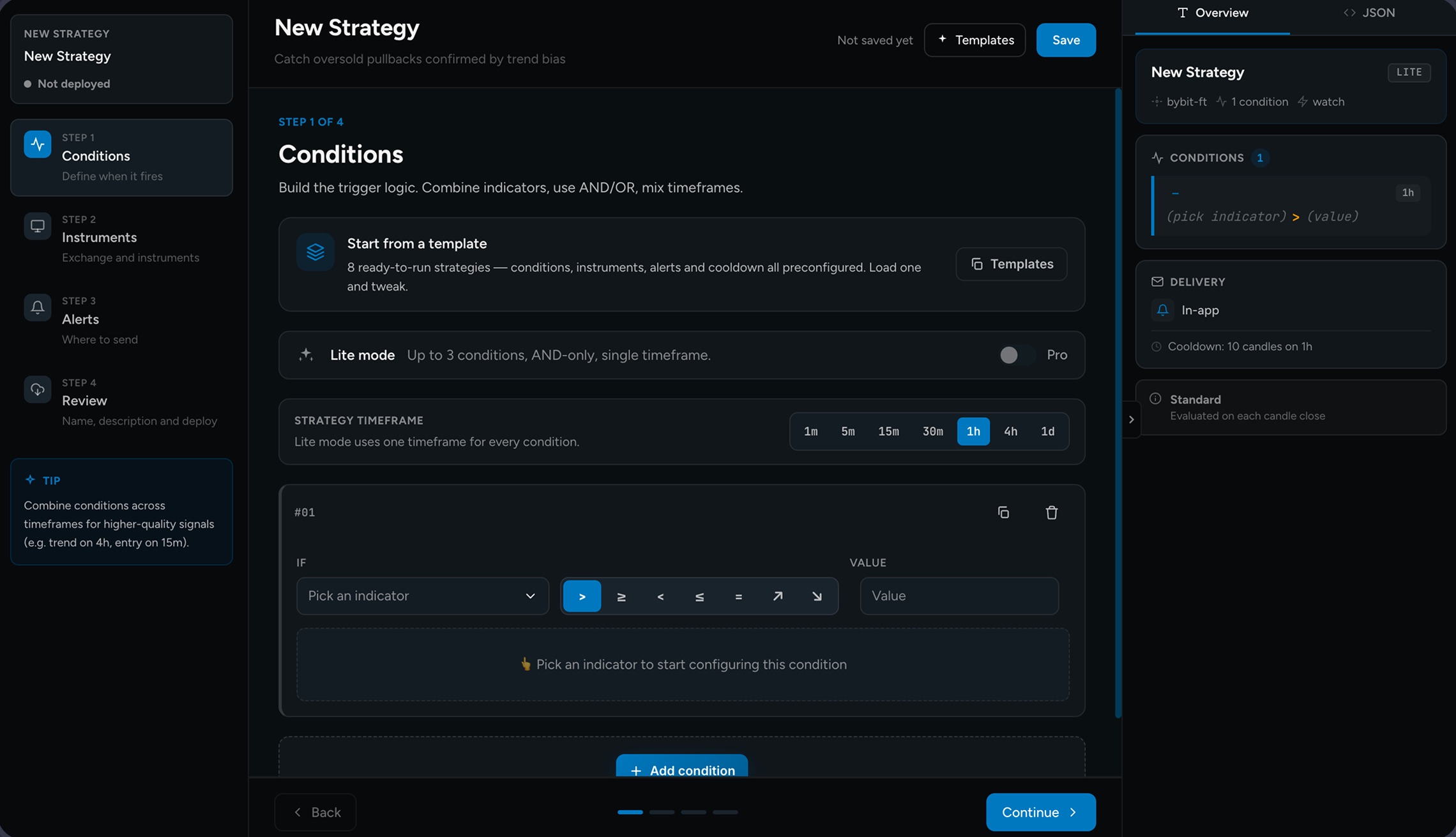
Task: Go to Step 4 Review
Action: click(x=121, y=403)
